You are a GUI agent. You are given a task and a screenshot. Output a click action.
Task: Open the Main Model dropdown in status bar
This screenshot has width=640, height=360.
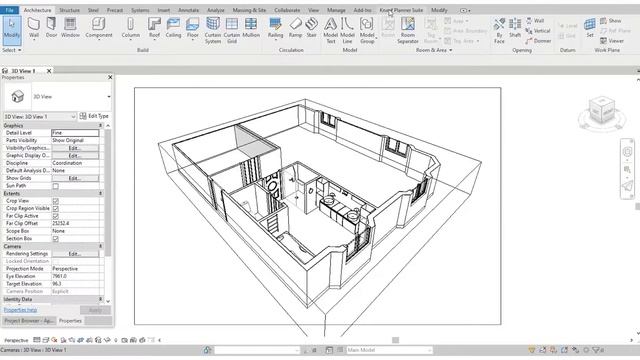coord(389,350)
